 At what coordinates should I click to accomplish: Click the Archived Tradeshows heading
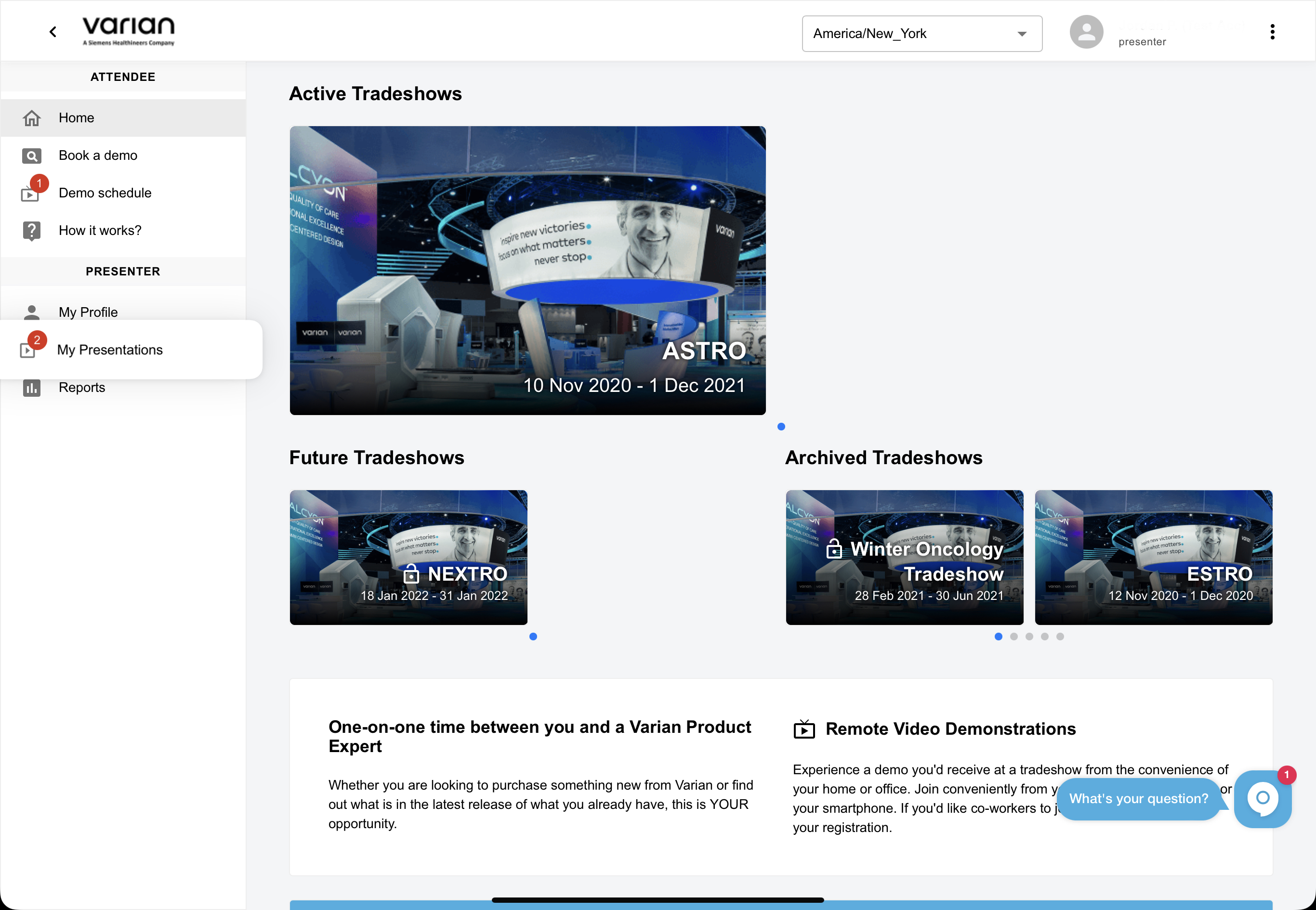pos(883,457)
